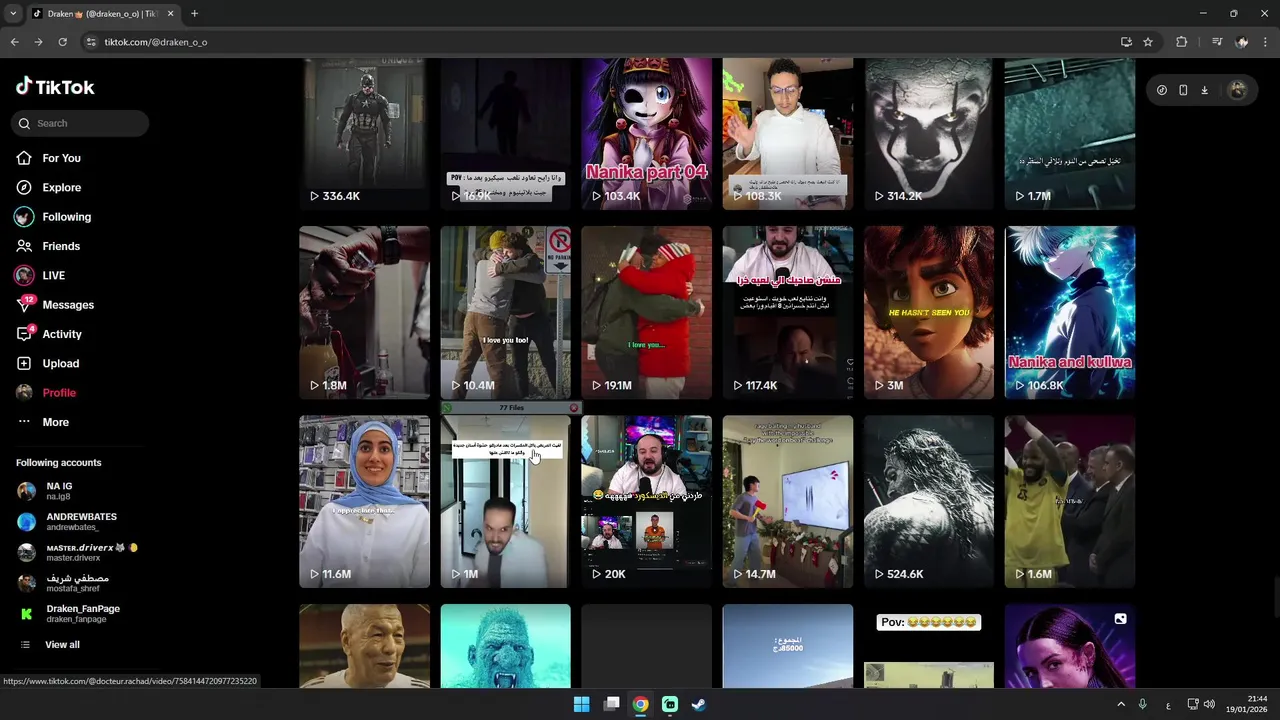
Task: Go to the Following feed
Action: point(66,217)
